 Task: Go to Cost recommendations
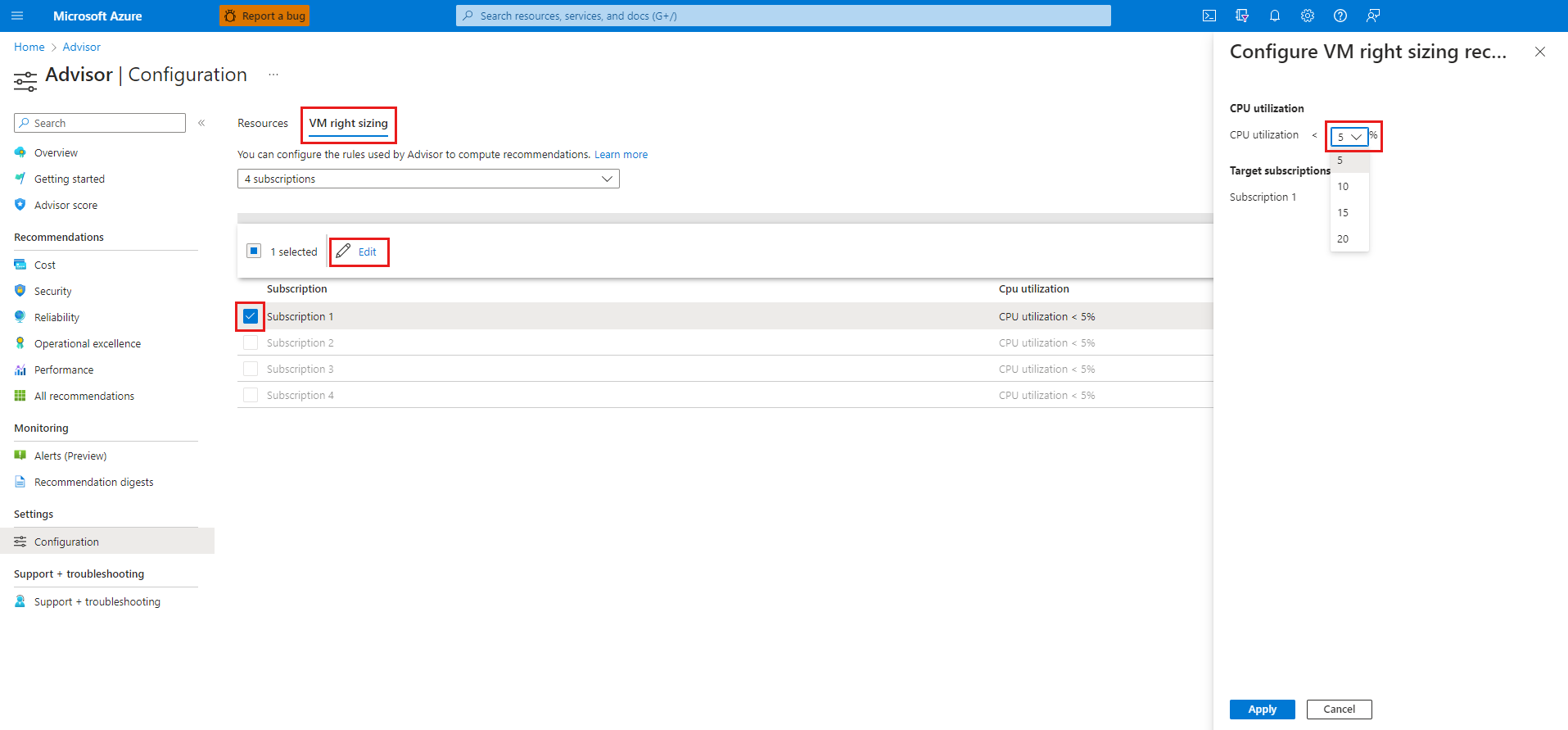point(45,265)
